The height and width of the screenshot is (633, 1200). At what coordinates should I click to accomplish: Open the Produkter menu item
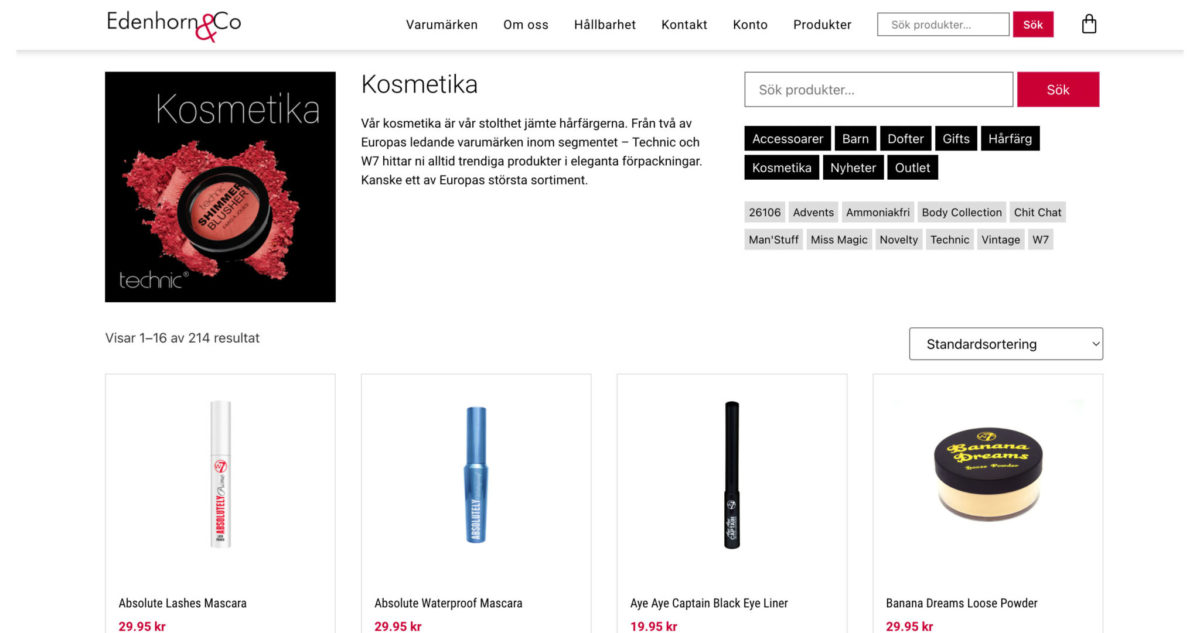[x=822, y=25]
